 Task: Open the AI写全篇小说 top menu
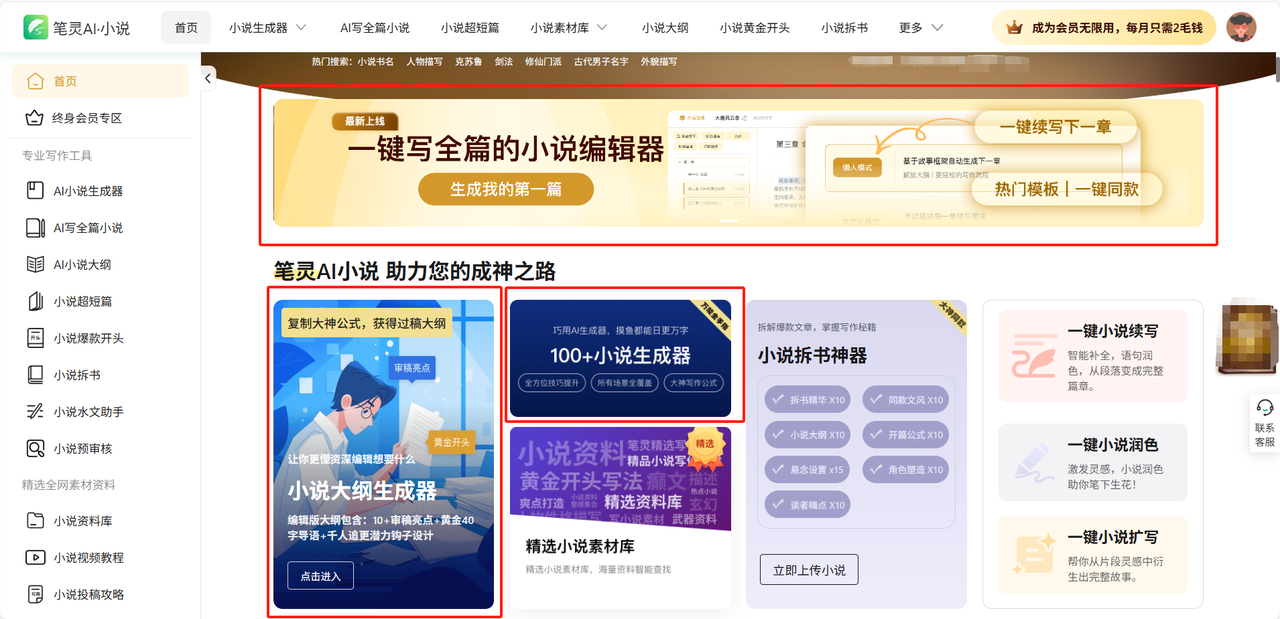coord(375,28)
